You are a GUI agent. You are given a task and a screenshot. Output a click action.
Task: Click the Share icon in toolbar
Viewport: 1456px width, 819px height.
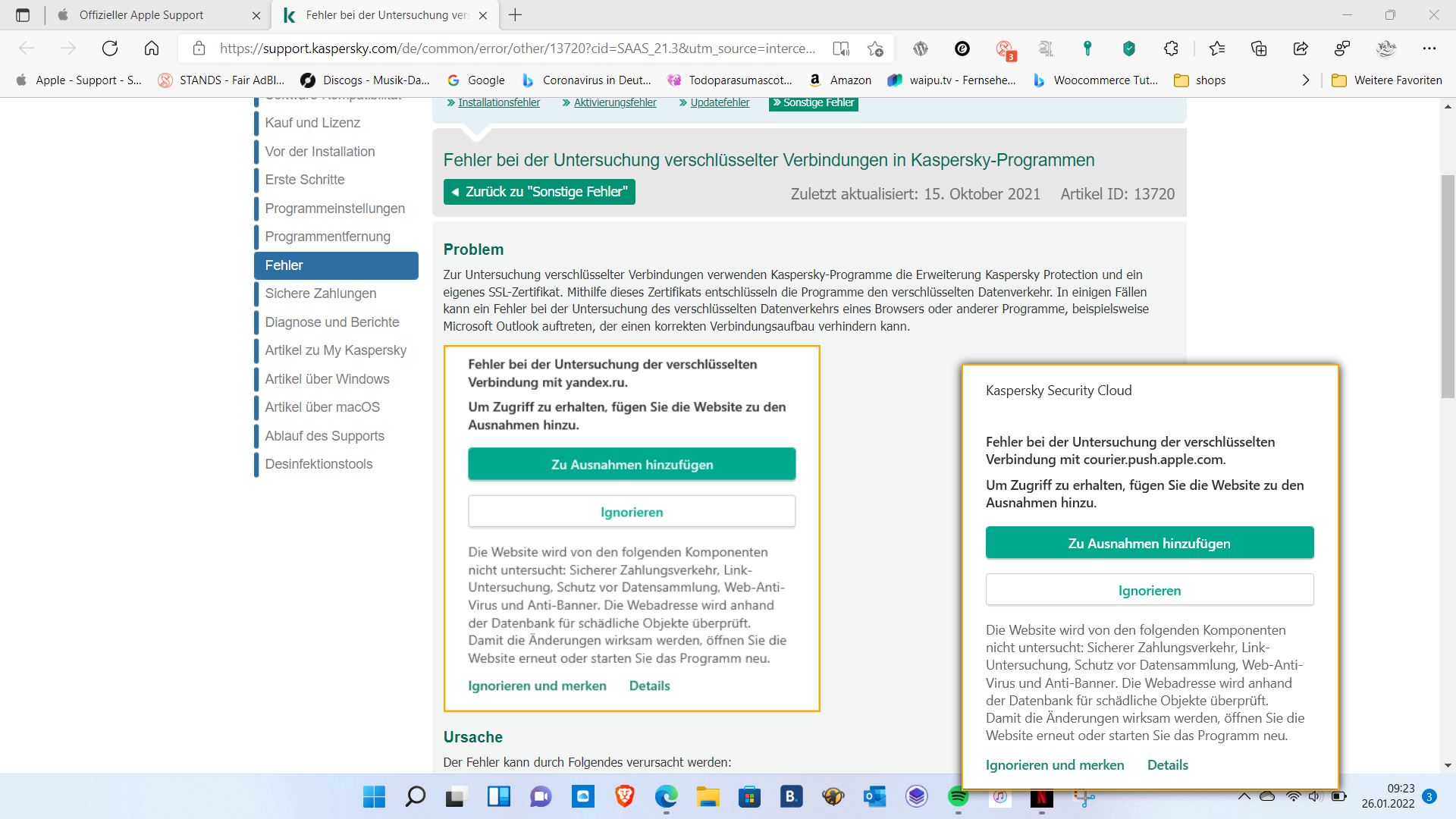pyautogui.click(x=1301, y=49)
